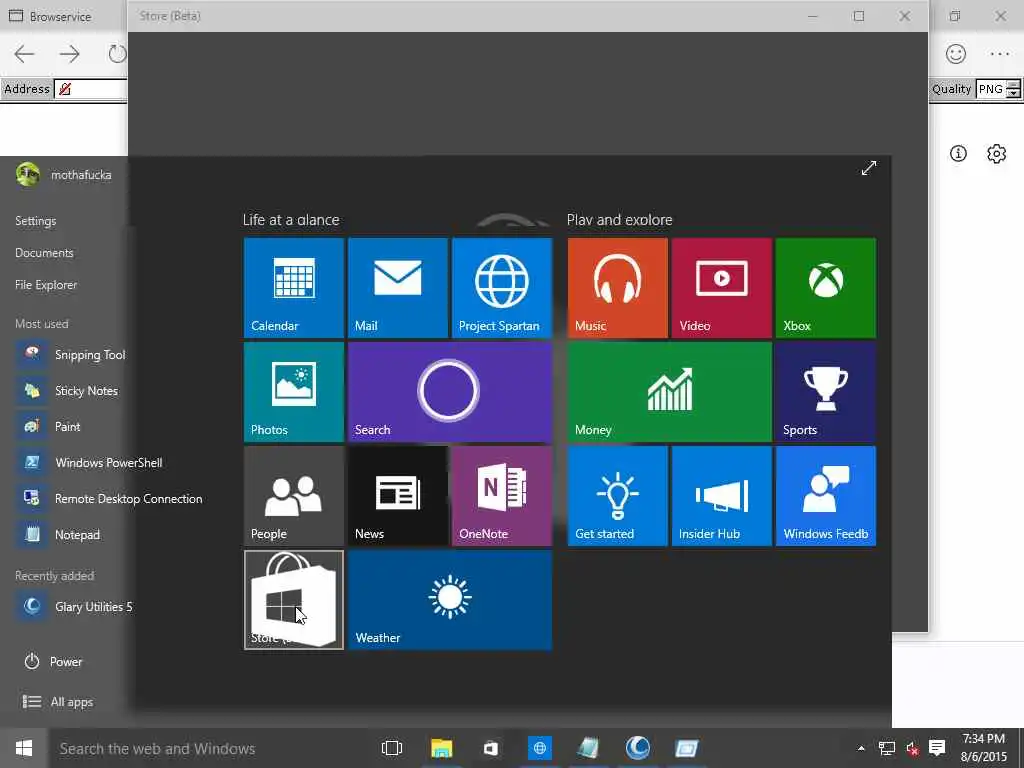Click the Windows Start button
The image size is (1024, 768).
click(24, 748)
